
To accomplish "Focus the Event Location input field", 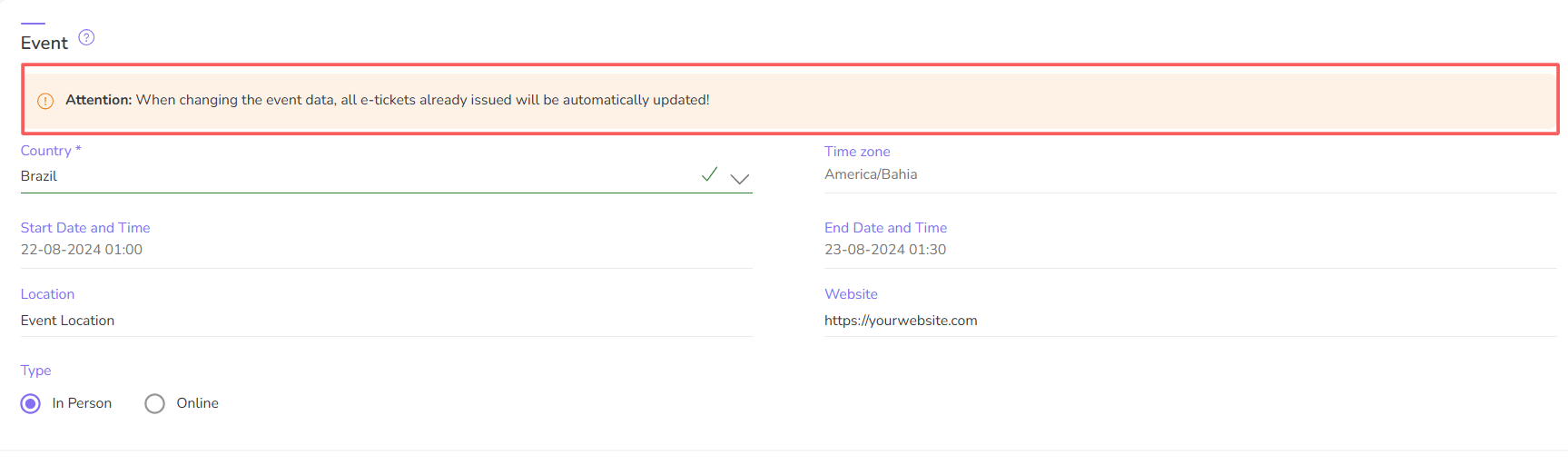I will pyautogui.click(x=387, y=321).
